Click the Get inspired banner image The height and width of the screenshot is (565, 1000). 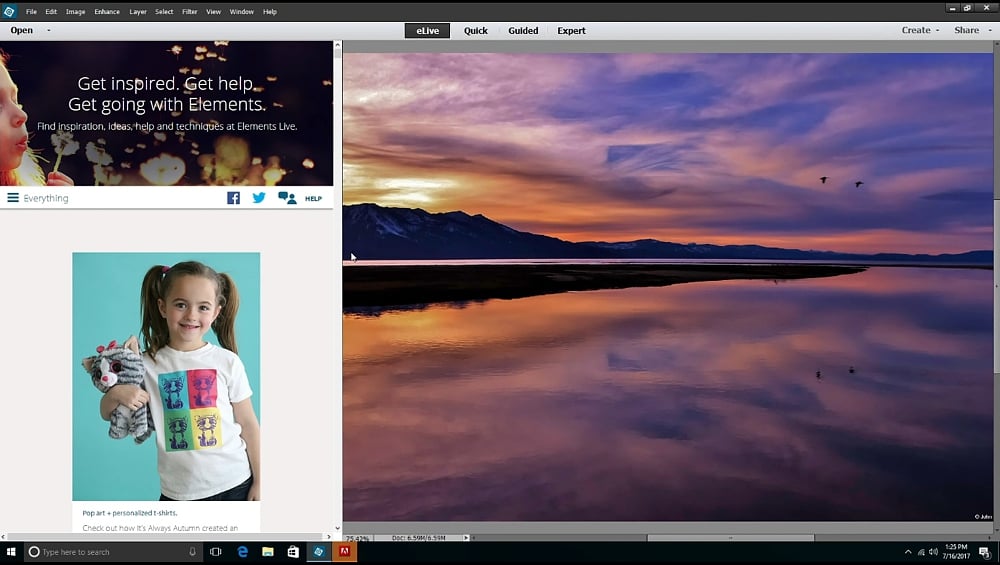tap(166, 114)
